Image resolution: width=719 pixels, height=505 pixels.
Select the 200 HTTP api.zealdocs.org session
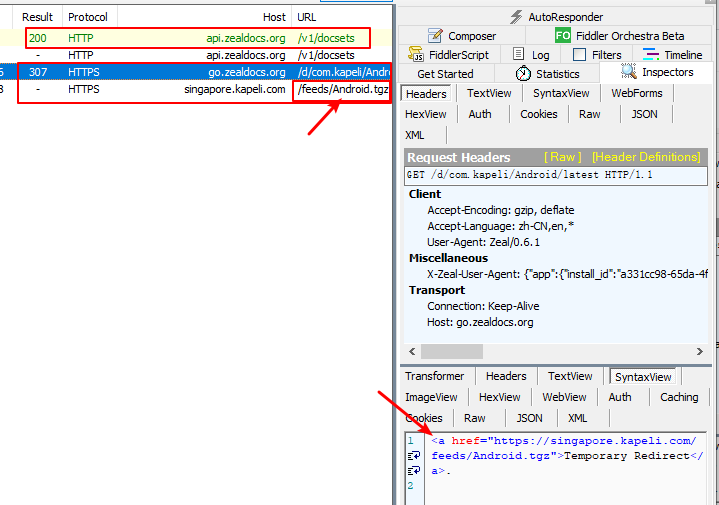[x=196, y=38]
